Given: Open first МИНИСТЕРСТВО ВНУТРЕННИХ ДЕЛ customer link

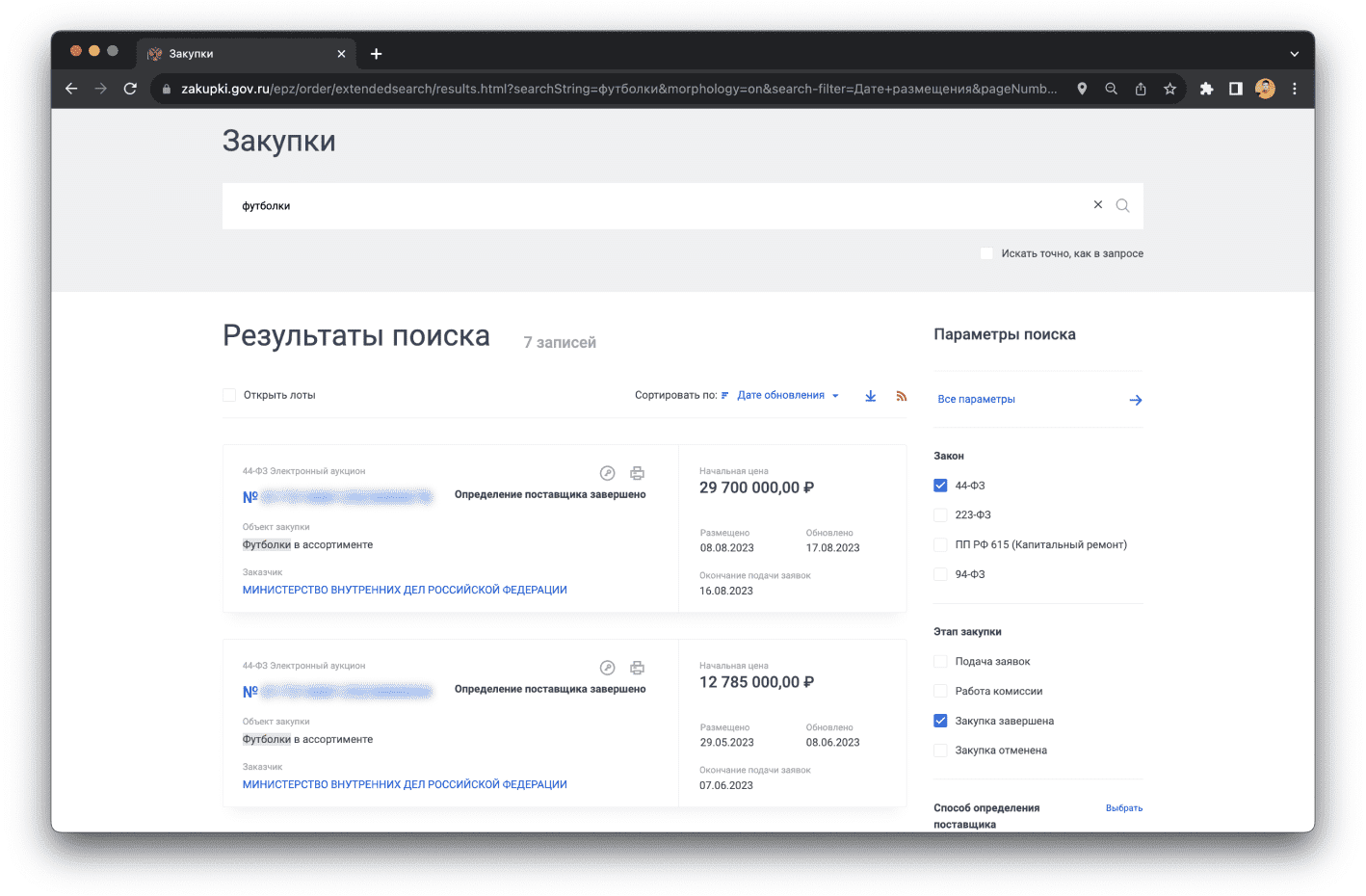Looking at the screenshot, I should [x=405, y=590].
